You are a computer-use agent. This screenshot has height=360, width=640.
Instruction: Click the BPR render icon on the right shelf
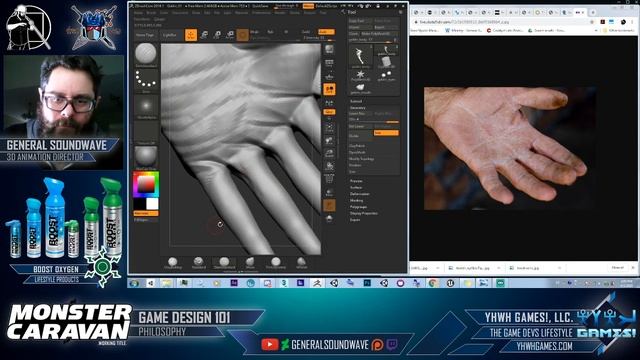point(329,50)
